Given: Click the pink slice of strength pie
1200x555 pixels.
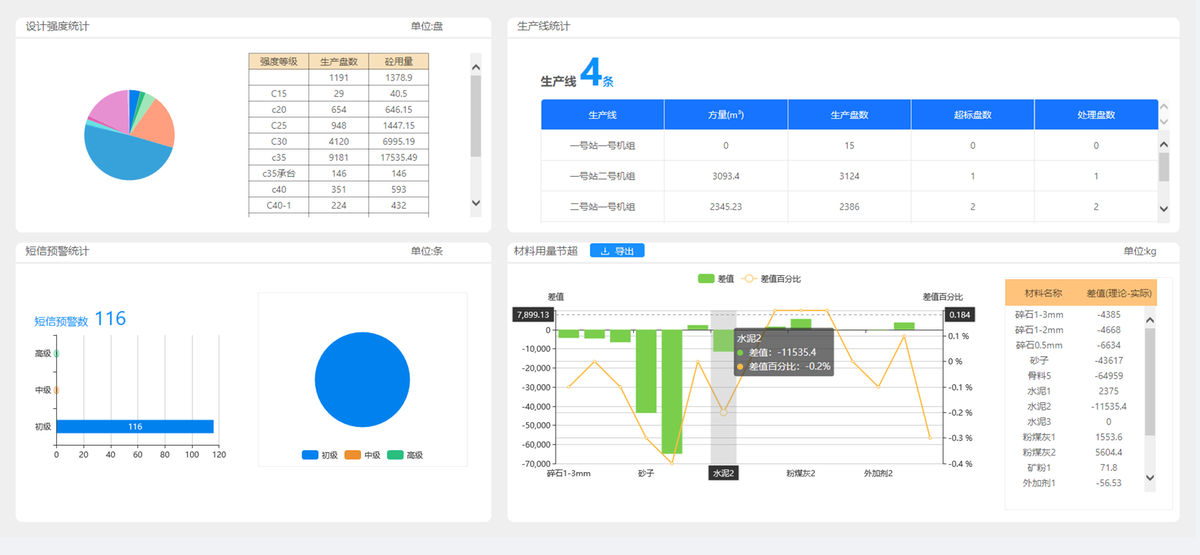Looking at the screenshot, I should pyautogui.click(x=108, y=112).
